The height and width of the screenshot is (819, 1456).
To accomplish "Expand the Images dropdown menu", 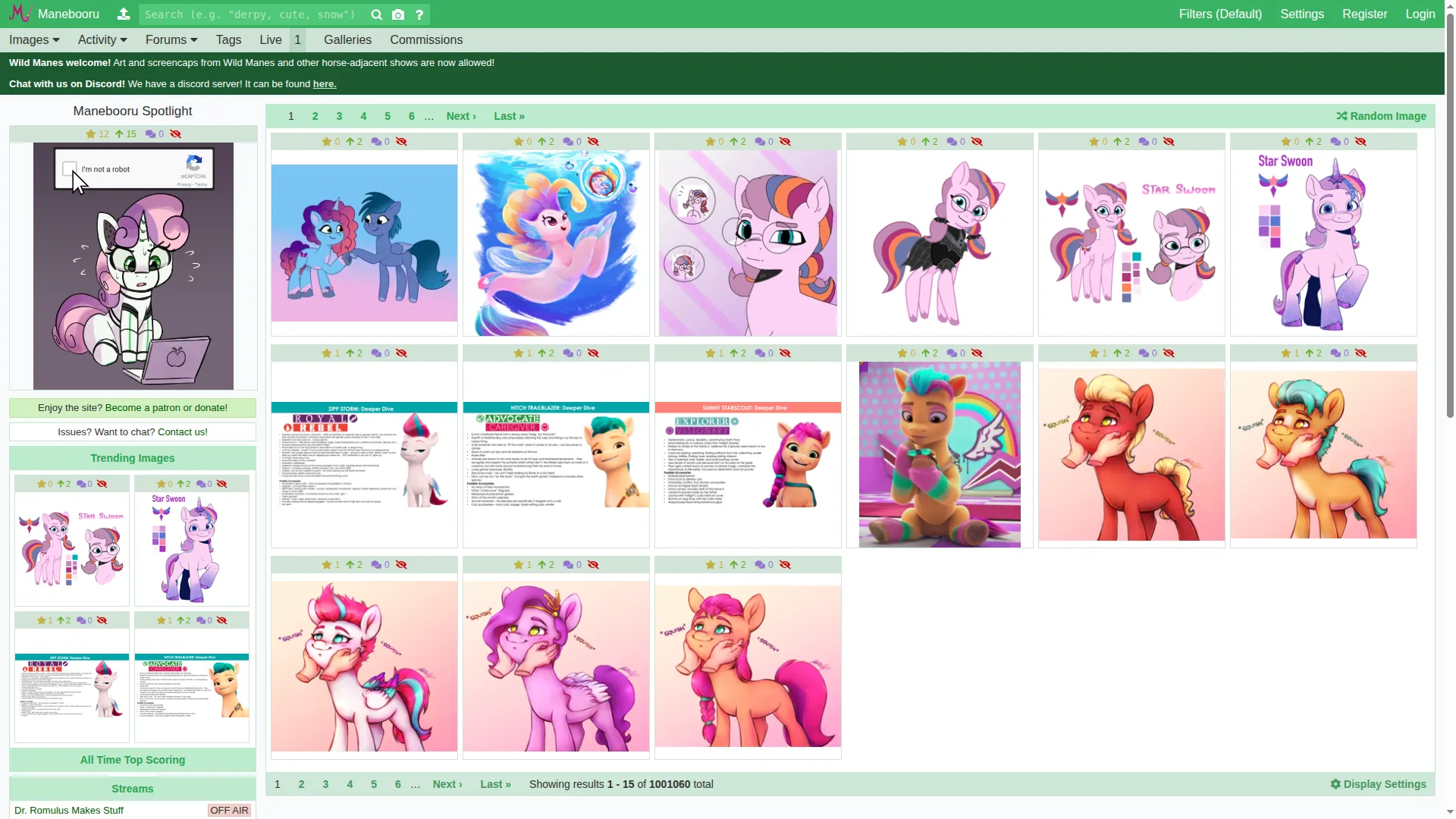I will click(34, 40).
